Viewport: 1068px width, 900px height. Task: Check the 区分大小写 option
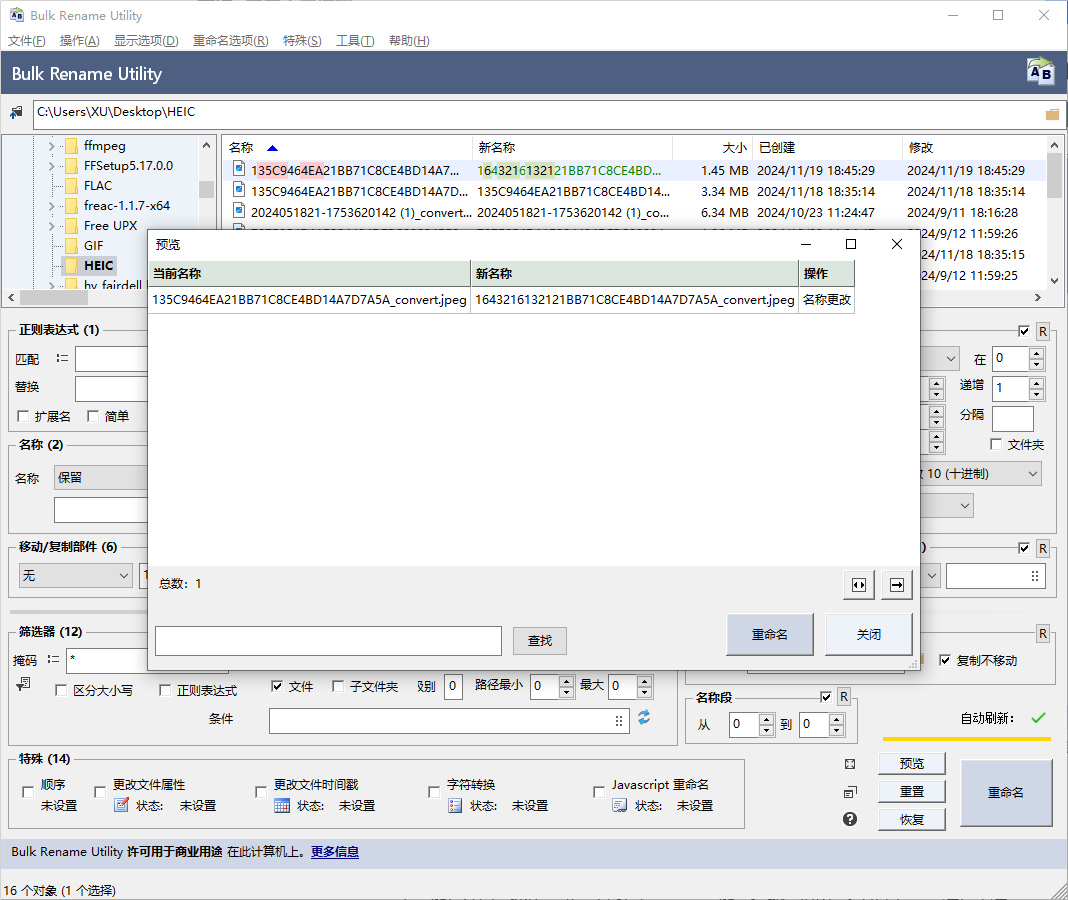61,690
